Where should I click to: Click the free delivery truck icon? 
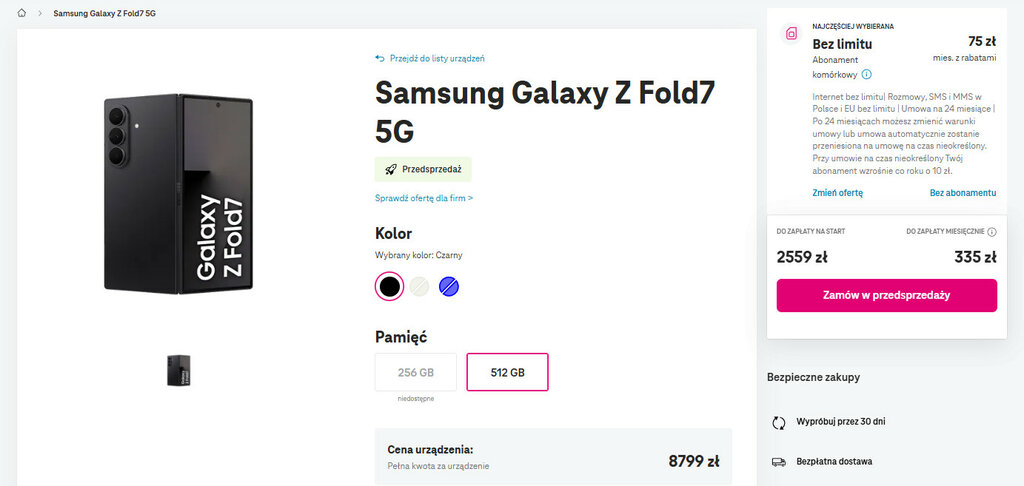pyautogui.click(x=779, y=462)
